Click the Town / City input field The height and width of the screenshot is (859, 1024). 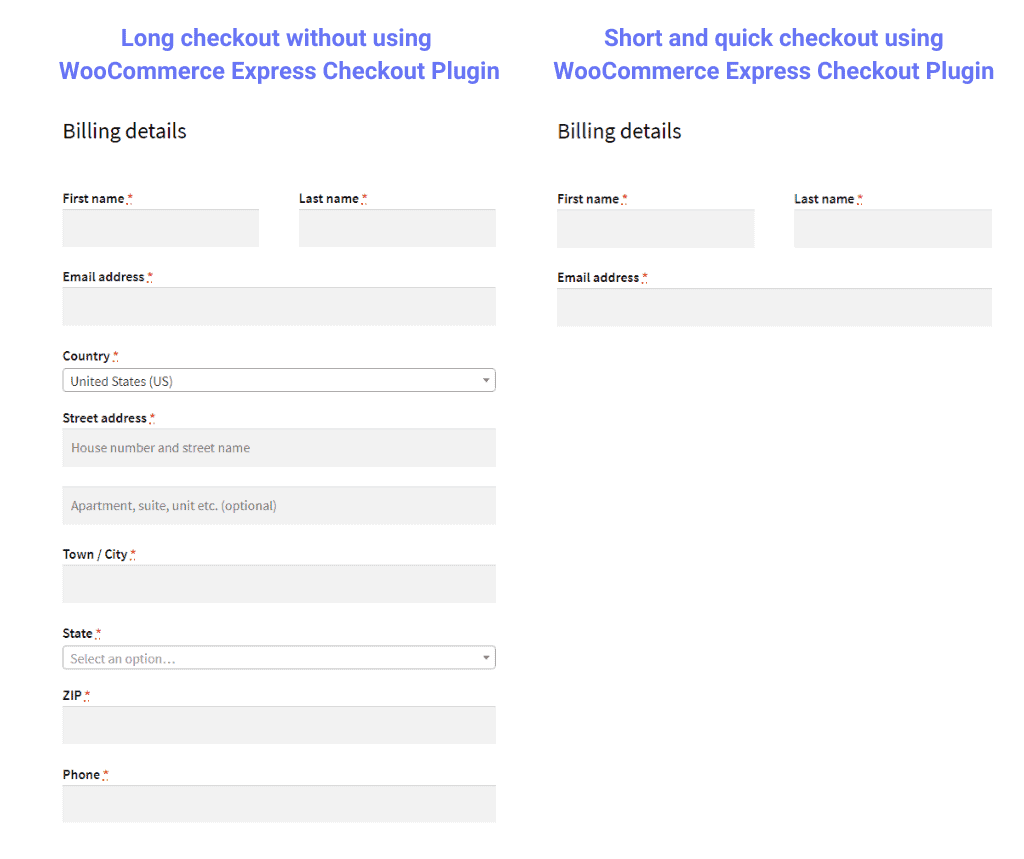point(279,584)
